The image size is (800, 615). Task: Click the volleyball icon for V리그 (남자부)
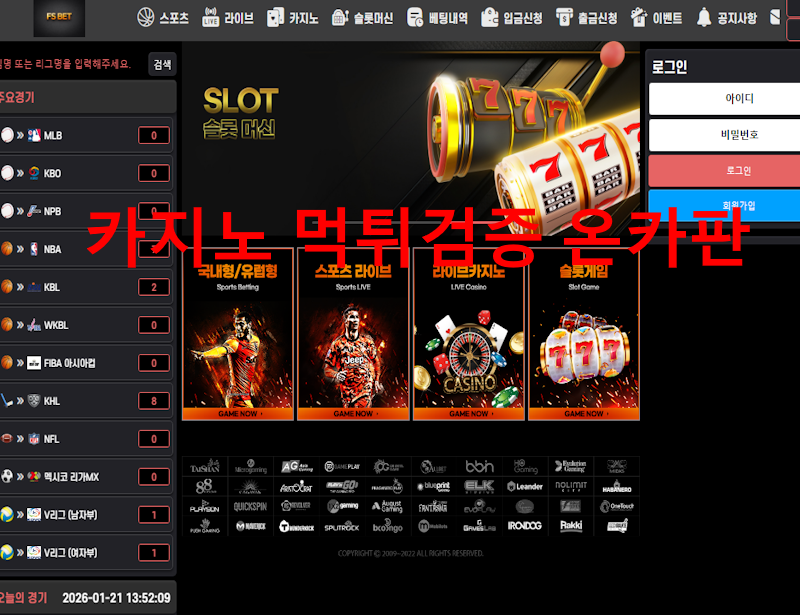click(x=7, y=514)
